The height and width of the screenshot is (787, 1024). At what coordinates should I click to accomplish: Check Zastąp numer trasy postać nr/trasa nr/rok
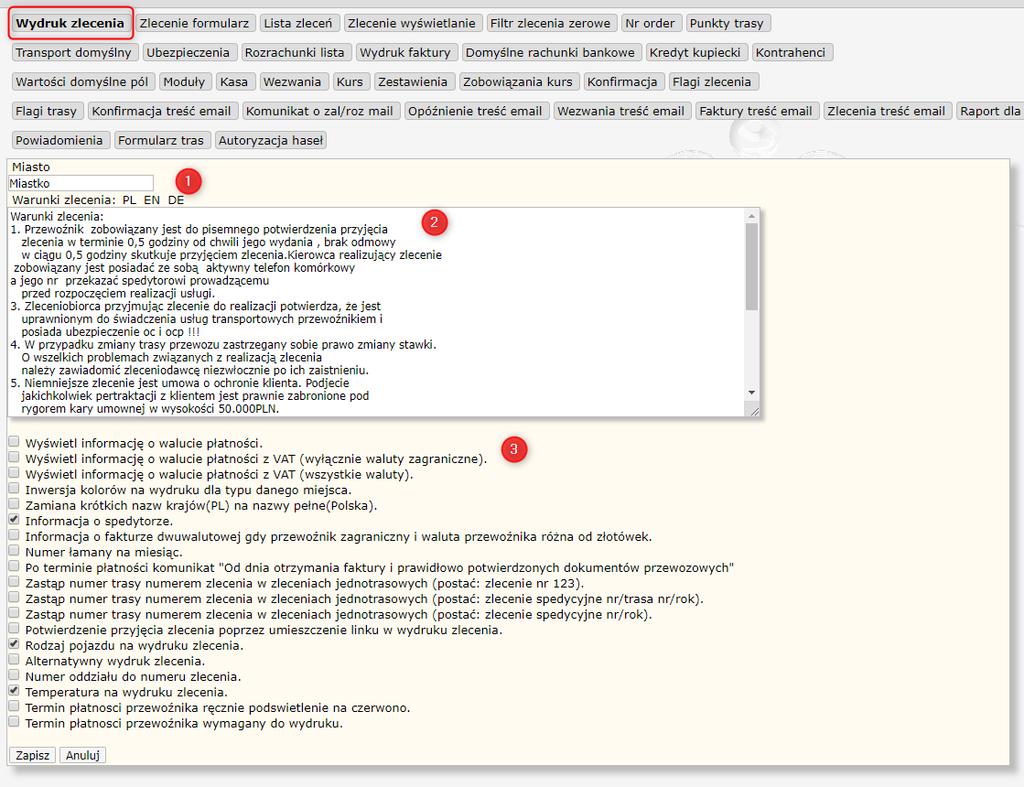point(14,597)
